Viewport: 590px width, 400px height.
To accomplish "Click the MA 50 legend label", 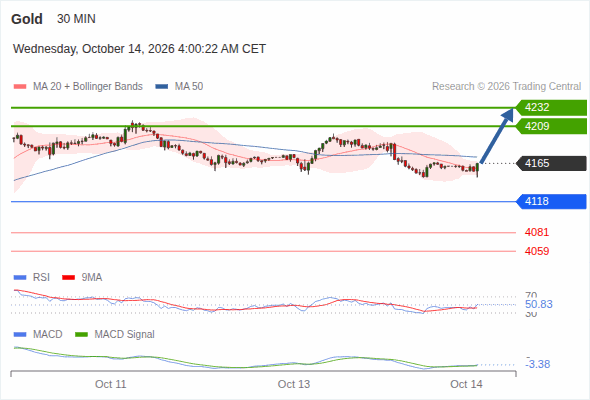I will 189,87.
